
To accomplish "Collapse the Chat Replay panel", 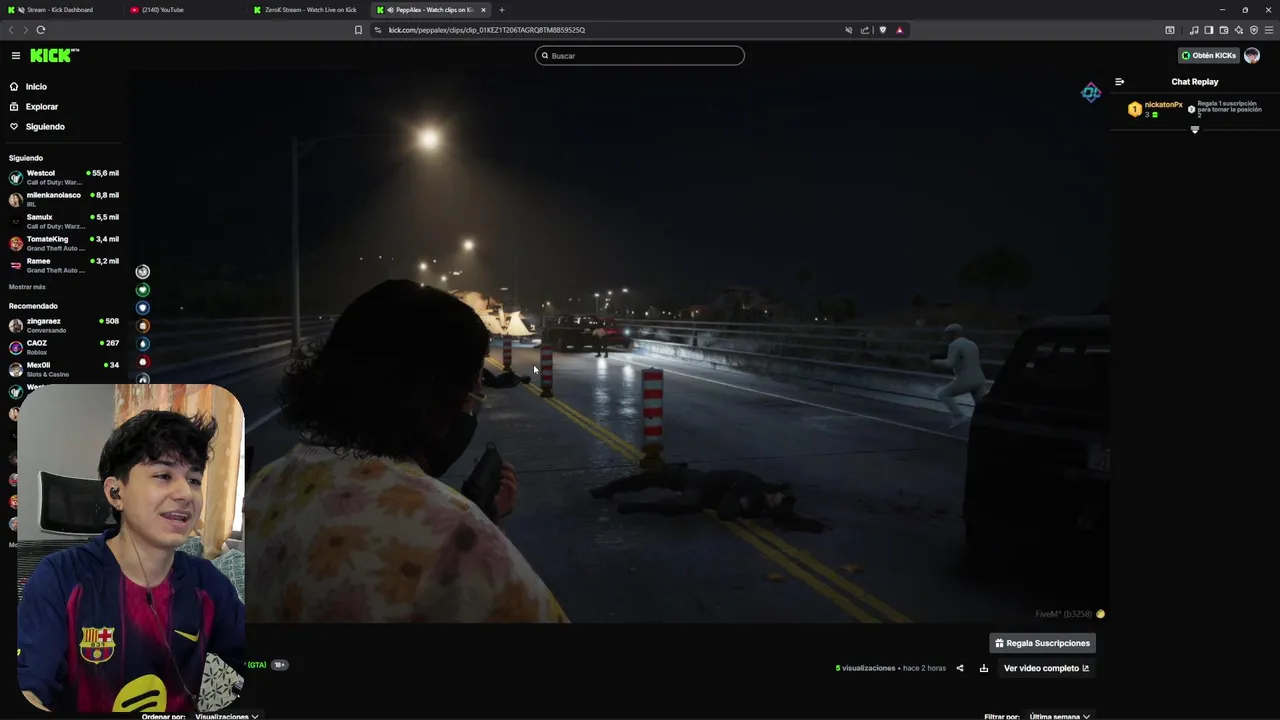I will [x=1119, y=82].
